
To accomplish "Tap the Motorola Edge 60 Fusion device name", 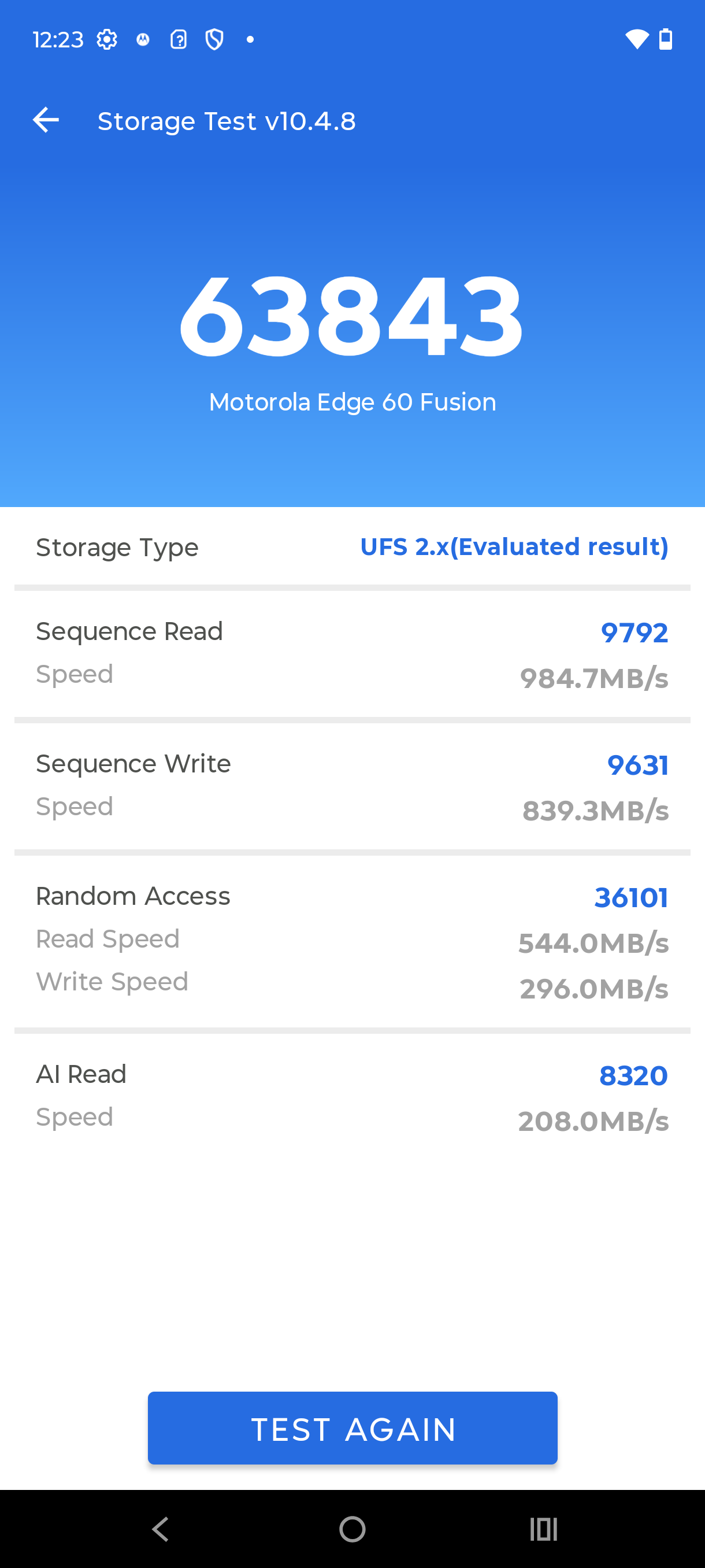I will coord(352,401).
